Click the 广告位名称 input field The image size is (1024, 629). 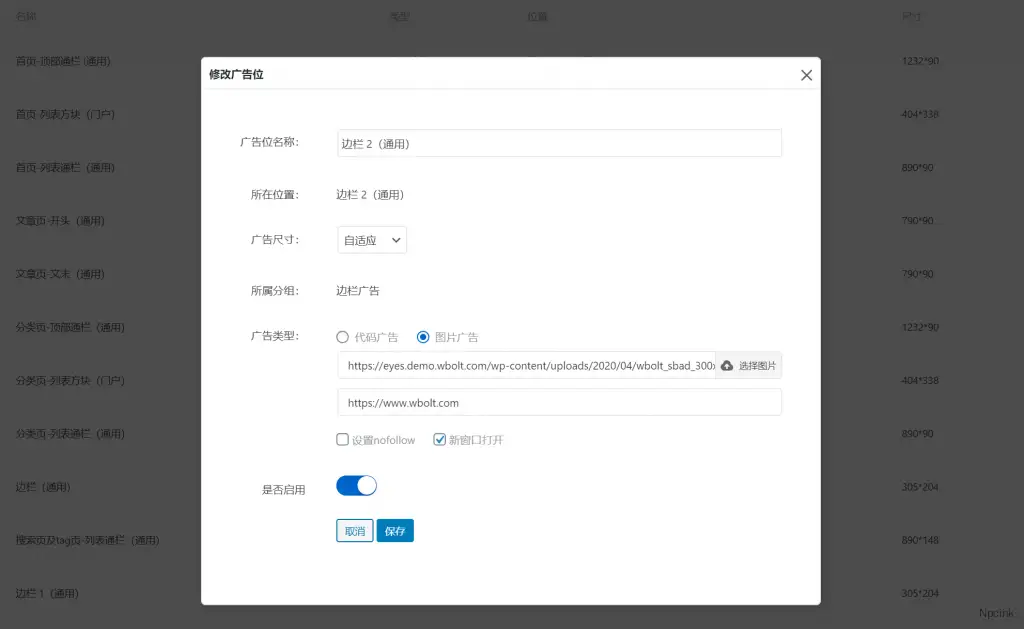[x=559, y=143]
